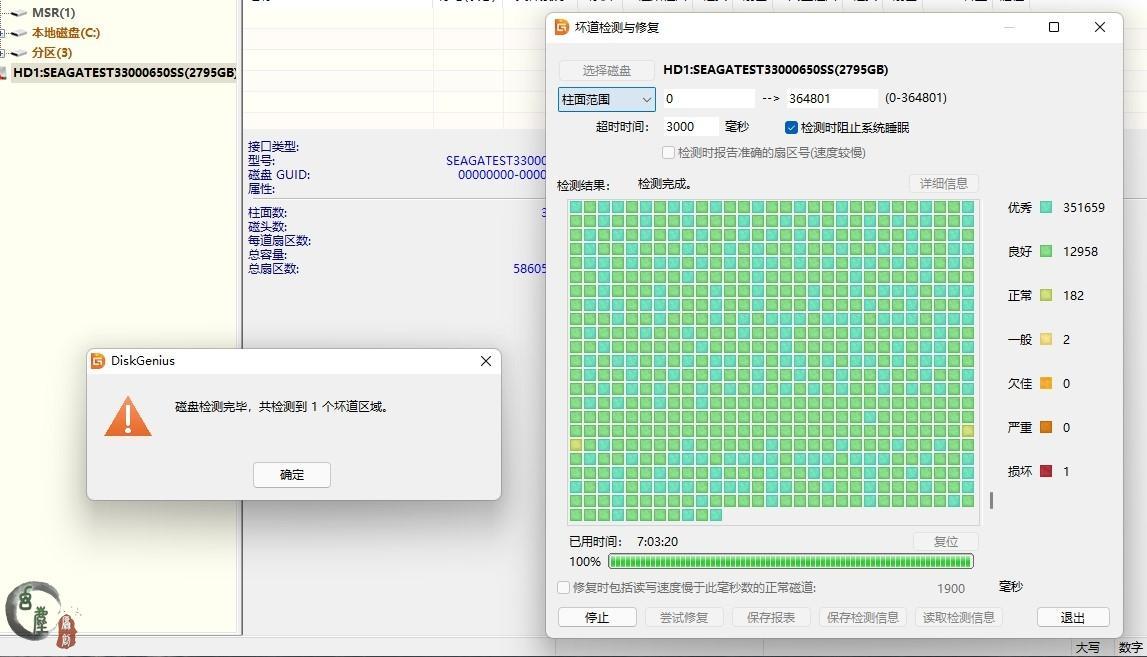Click the DiskGenius logo in the bad-track dialog title bar
Screen dimensions: 1147x657
pyautogui.click(x=562, y=27)
